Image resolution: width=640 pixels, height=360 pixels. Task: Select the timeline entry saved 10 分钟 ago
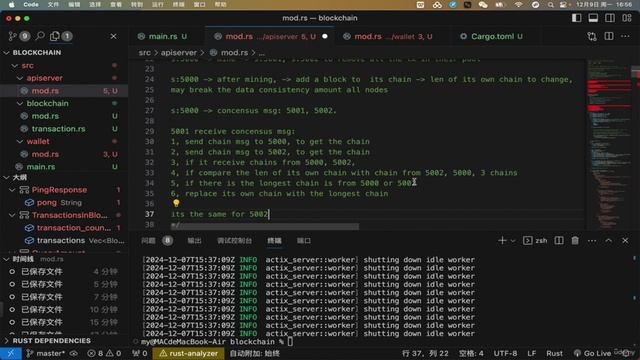pyautogui.click(x=64, y=310)
